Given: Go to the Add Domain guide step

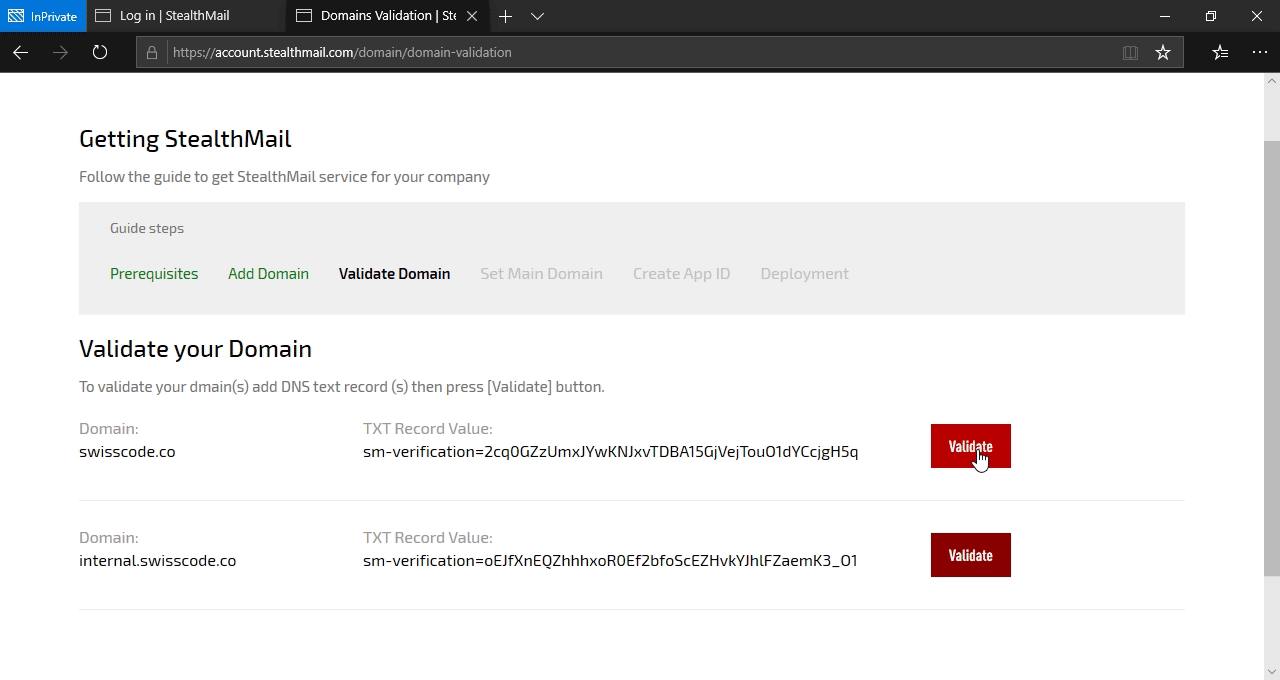Looking at the screenshot, I should click(268, 273).
